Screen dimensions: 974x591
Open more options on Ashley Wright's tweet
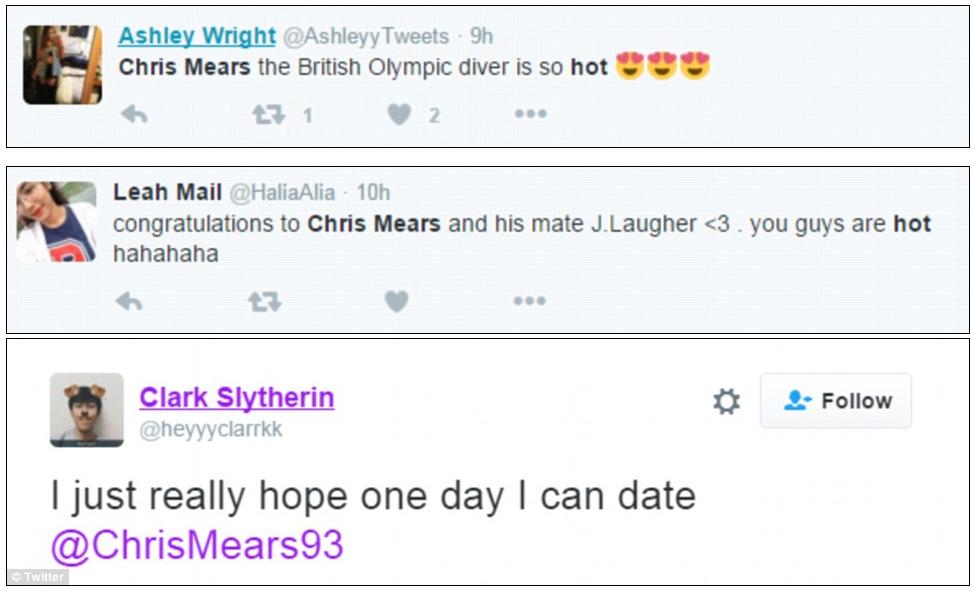530,115
